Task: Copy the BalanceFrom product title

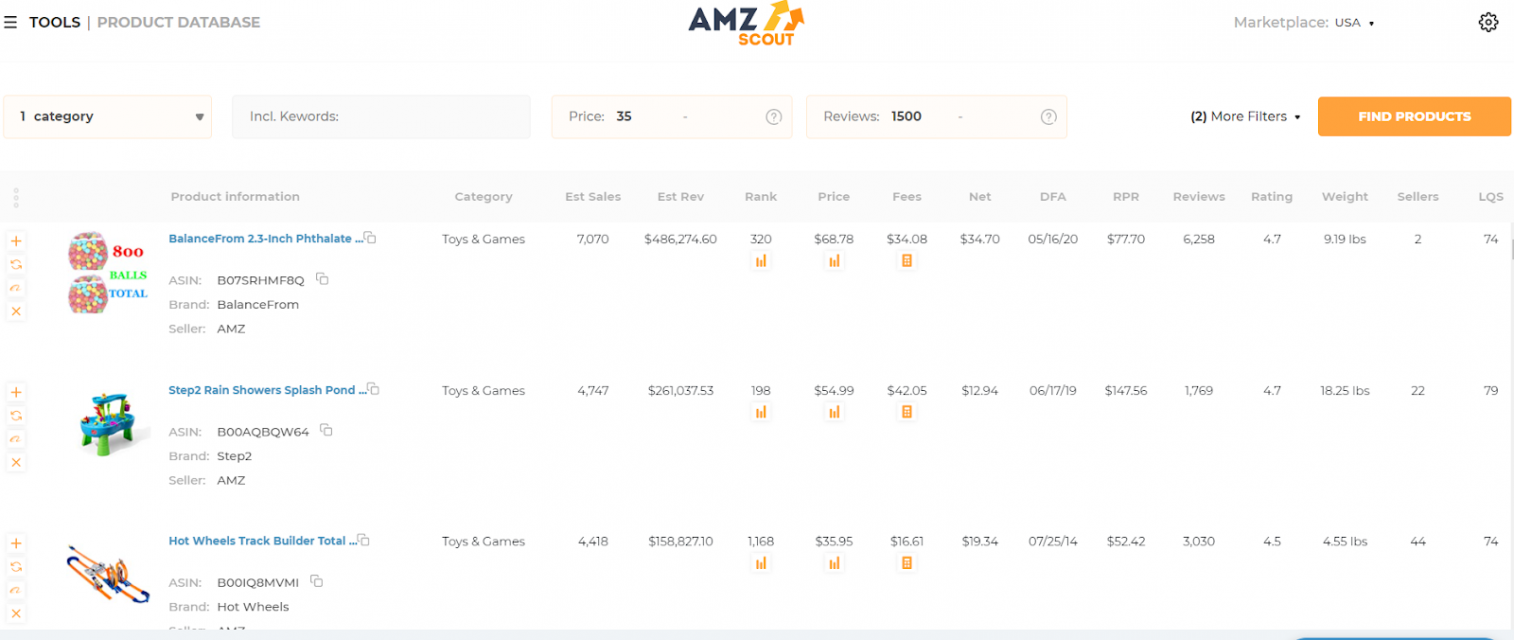Action: coord(370,238)
